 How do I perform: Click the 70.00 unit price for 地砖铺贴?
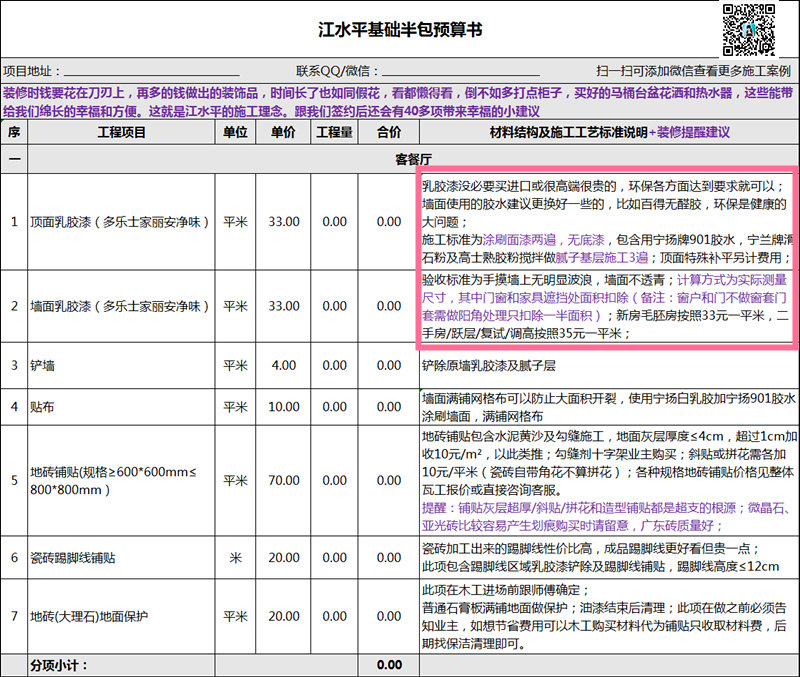[x=283, y=481]
